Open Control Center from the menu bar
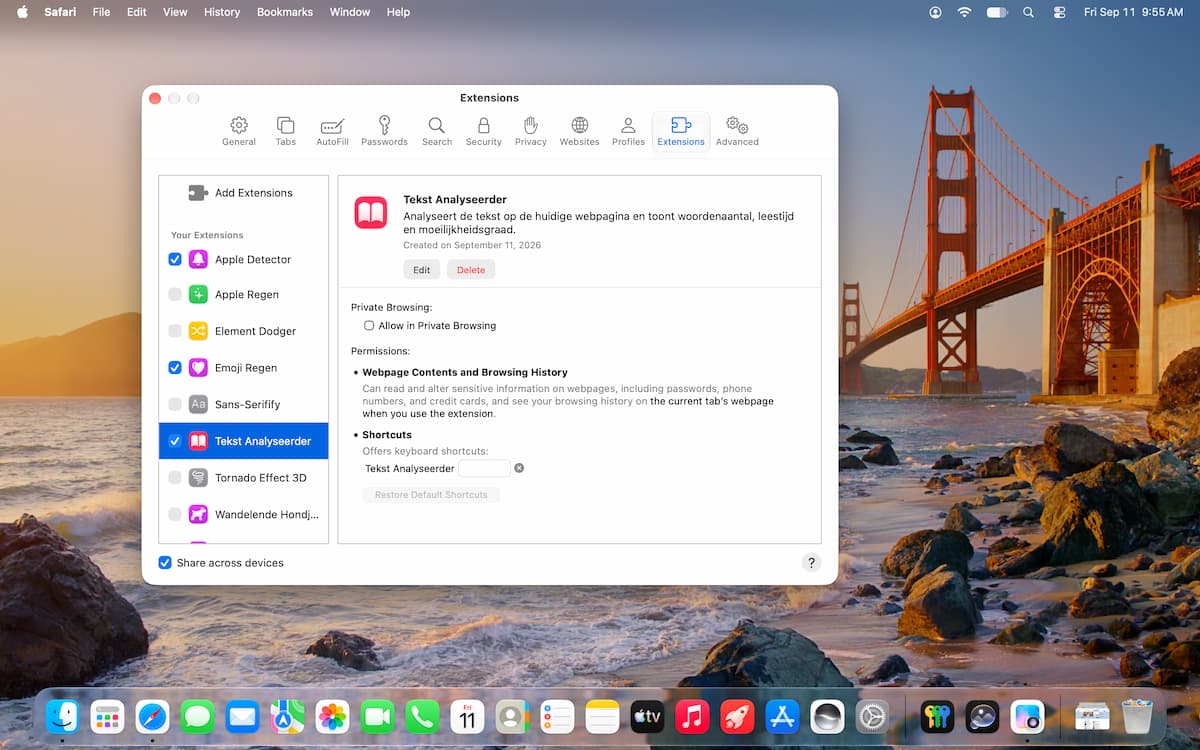Viewport: 1200px width, 750px height. (x=1060, y=12)
